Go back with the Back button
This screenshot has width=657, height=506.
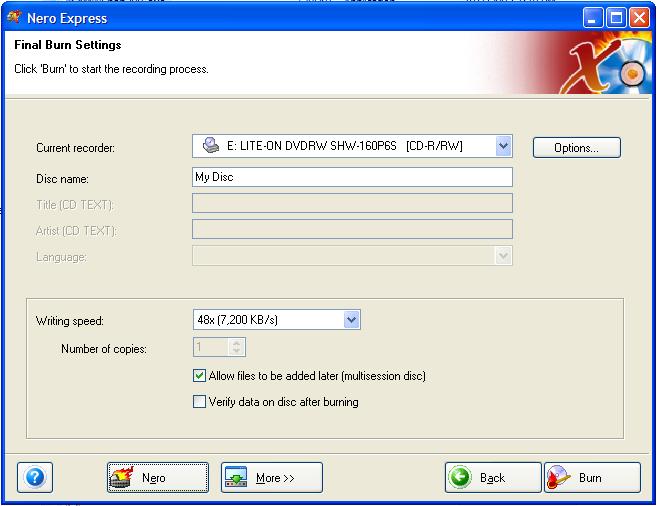click(x=493, y=478)
